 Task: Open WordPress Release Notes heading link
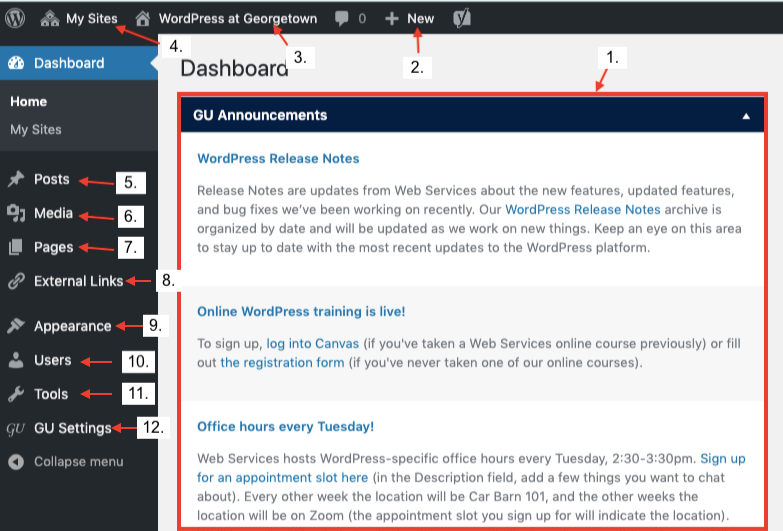[278, 159]
